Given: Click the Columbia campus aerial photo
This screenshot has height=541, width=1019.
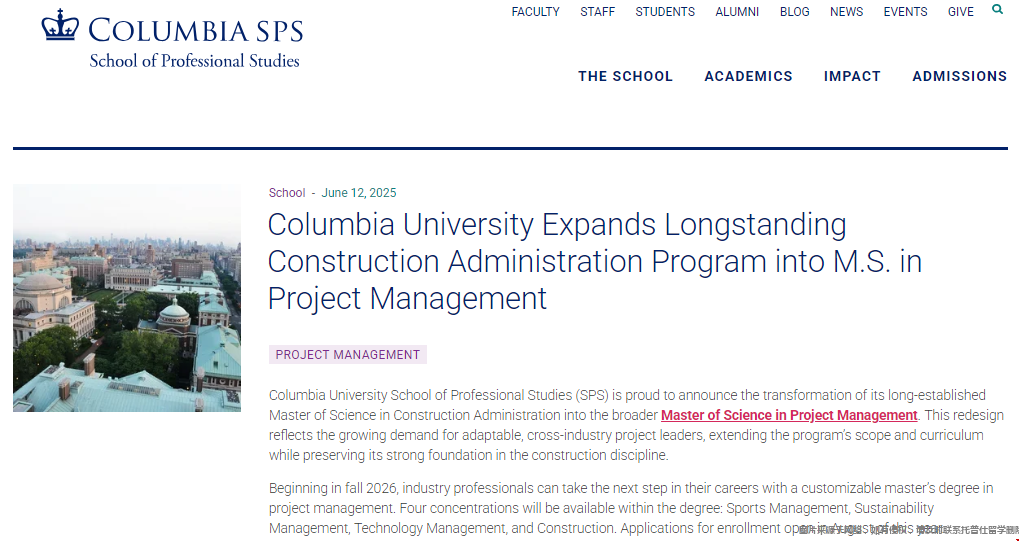Looking at the screenshot, I should click(127, 298).
